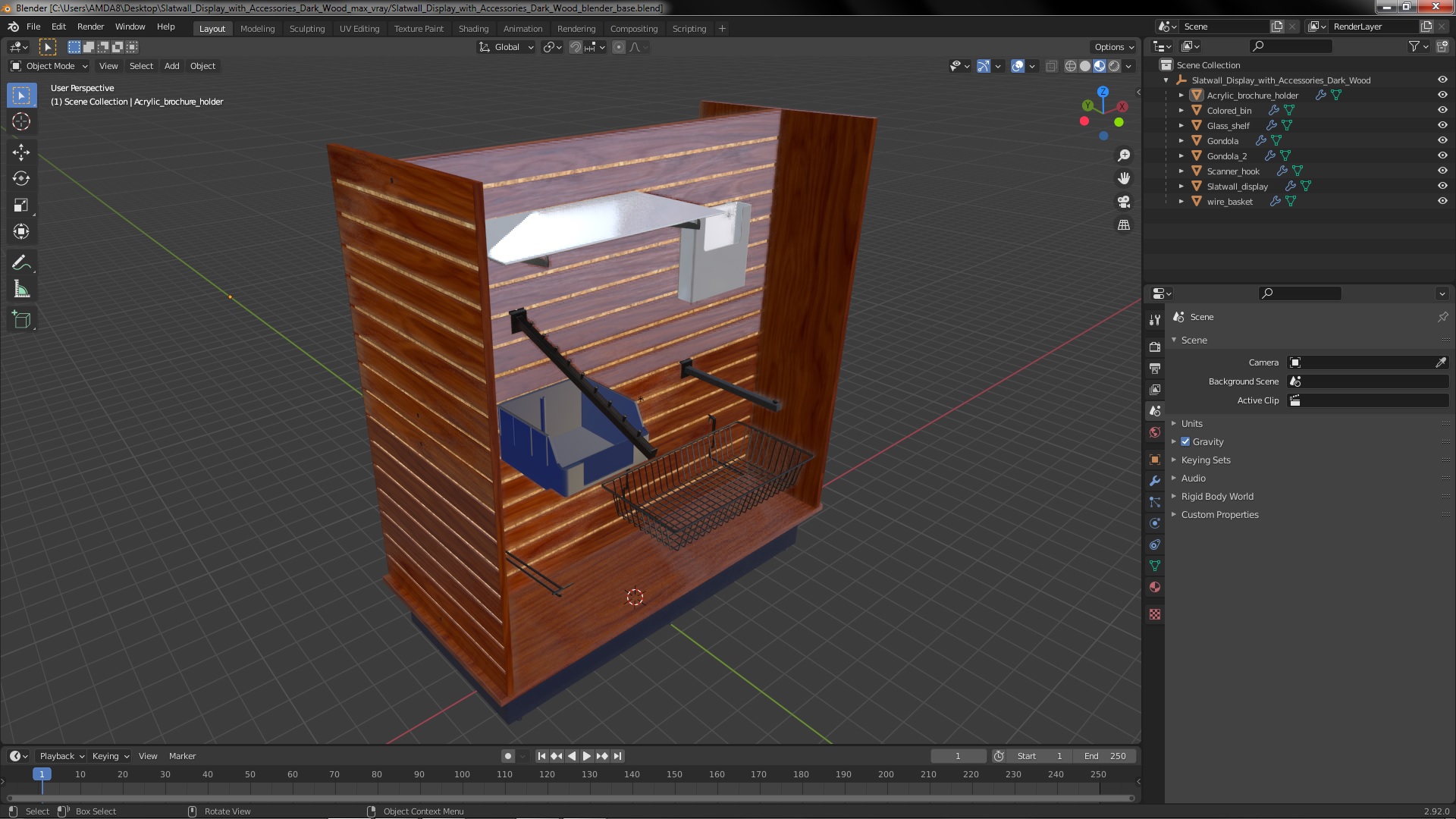Screen dimensions: 1456x819
Task: Open View Layer properties tab
Action: pos(1155,390)
